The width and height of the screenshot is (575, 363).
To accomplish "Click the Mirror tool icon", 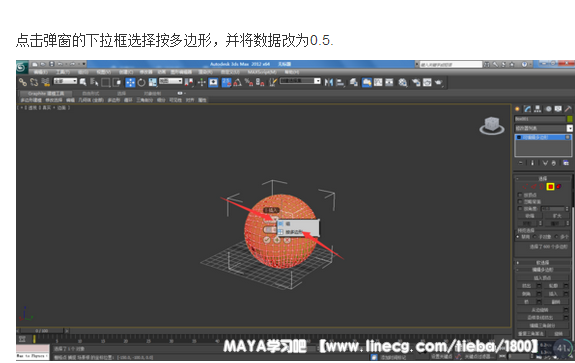I will click(x=329, y=82).
